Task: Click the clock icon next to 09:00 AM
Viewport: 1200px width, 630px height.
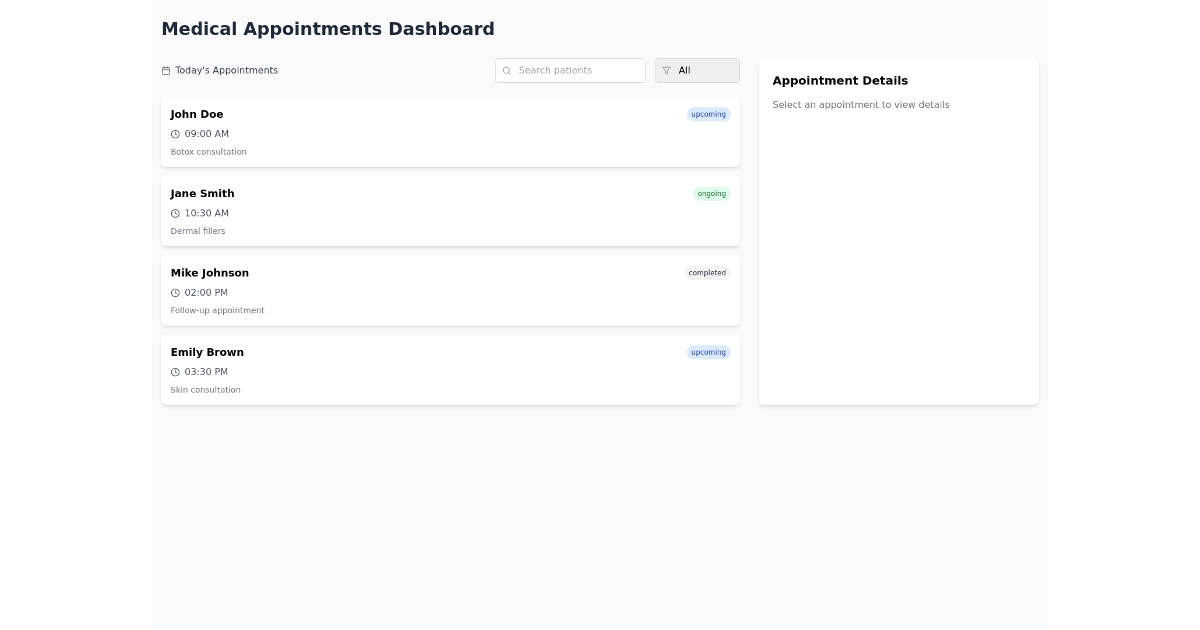Action: click(x=175, y=133)
